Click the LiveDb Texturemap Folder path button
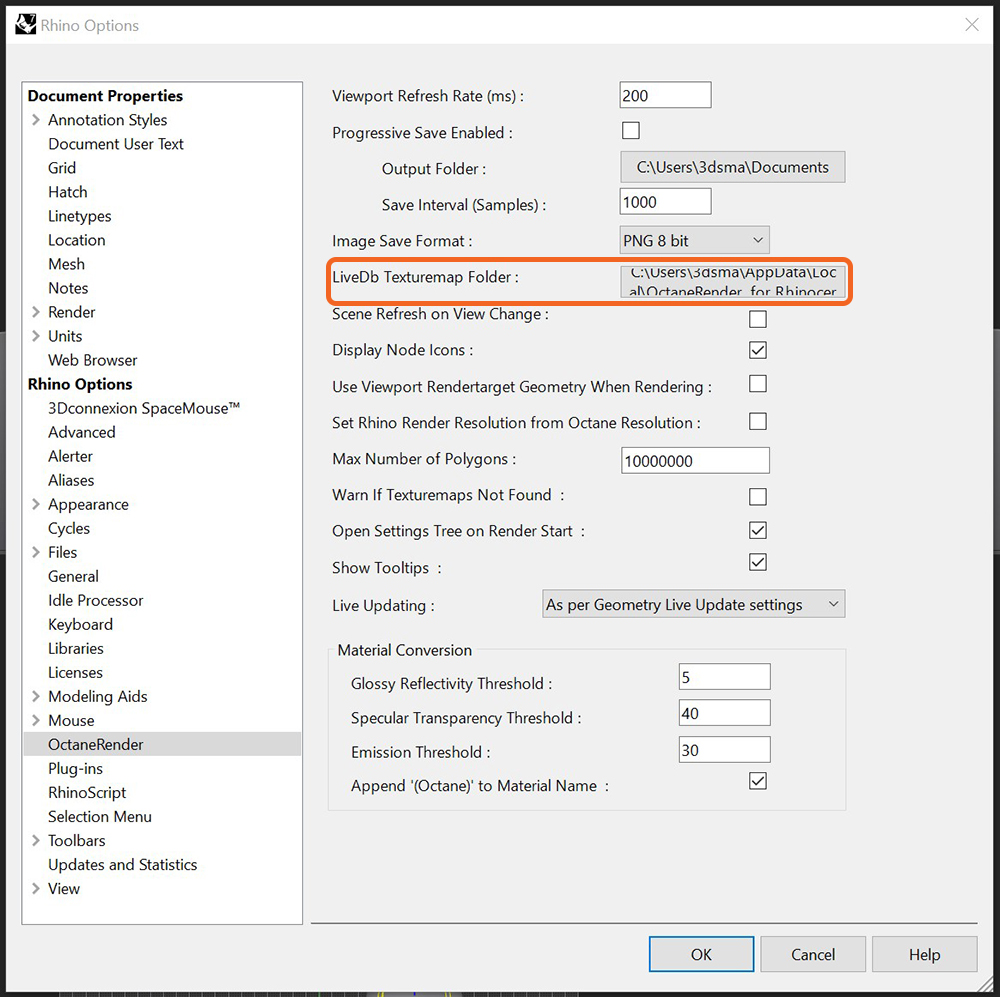 pos(733,281)
